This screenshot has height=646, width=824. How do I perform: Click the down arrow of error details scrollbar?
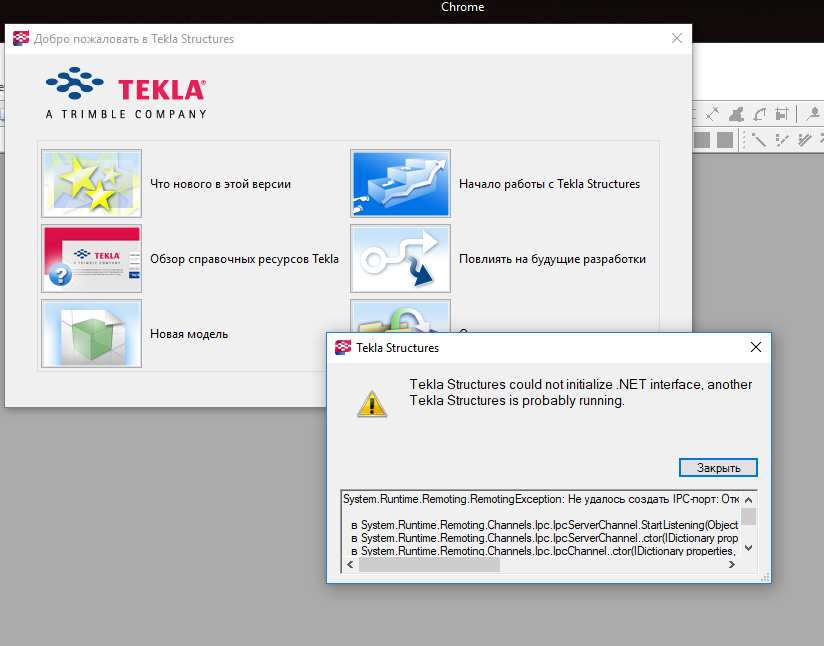click(749, 548)
